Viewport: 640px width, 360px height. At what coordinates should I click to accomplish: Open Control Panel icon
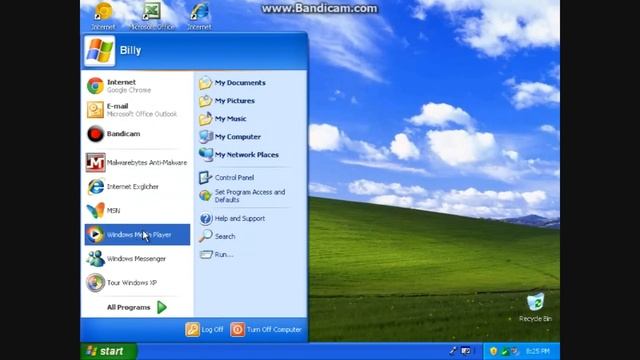[x=205, y=178]
